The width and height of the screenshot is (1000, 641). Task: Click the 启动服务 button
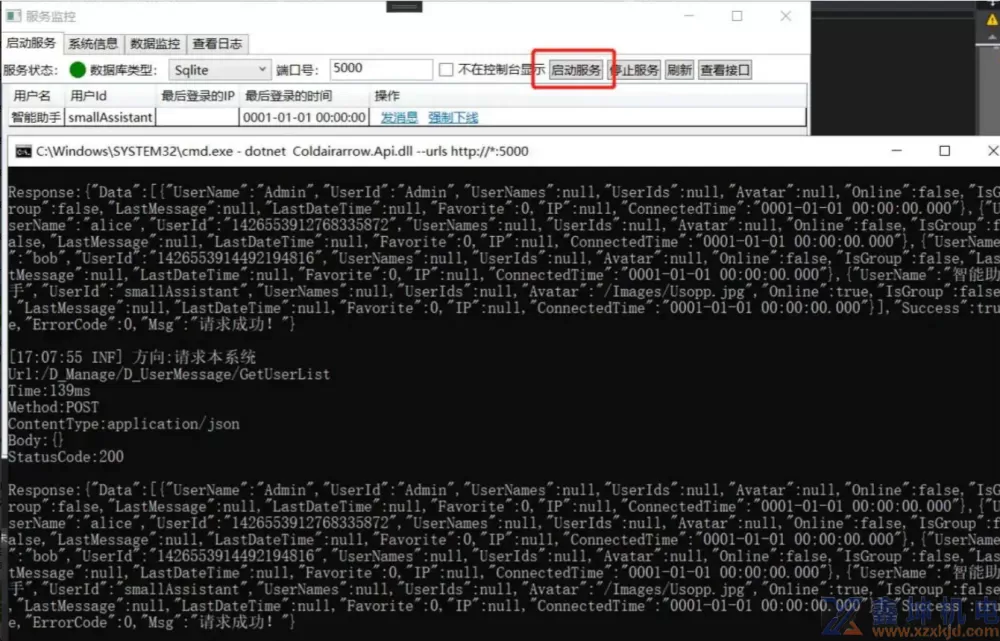tap(576, 70)
